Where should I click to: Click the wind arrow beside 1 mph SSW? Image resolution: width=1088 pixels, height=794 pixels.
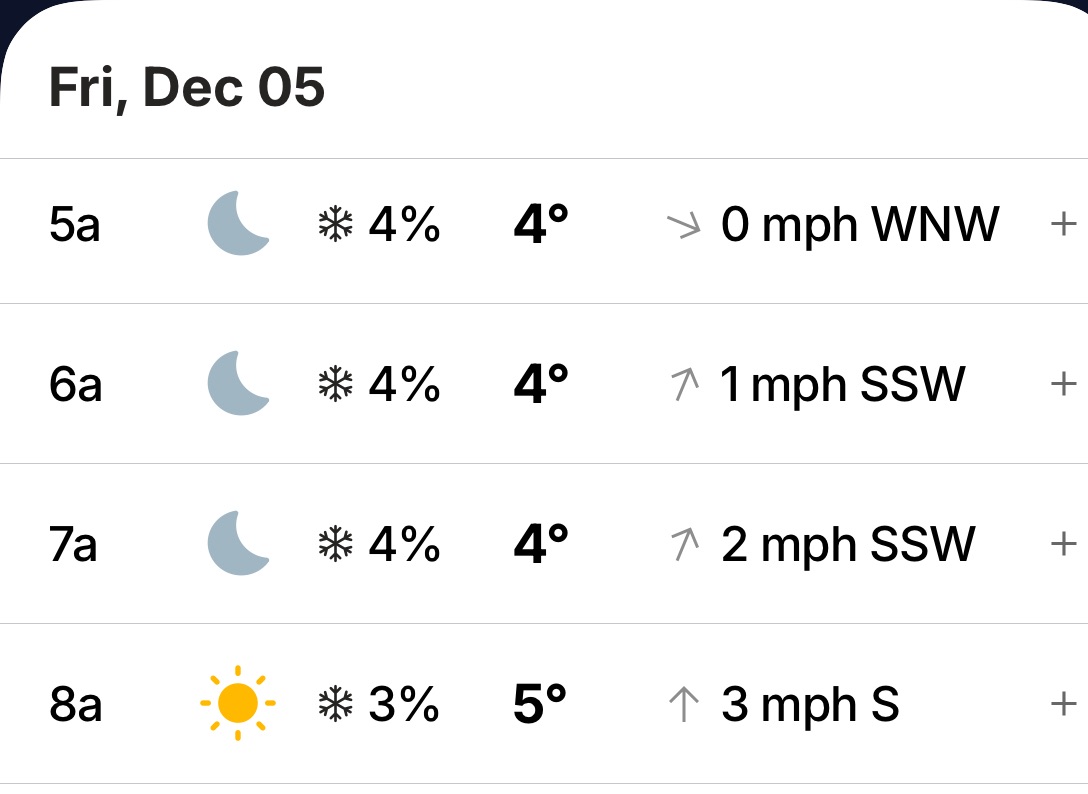[x=684, y=384]
